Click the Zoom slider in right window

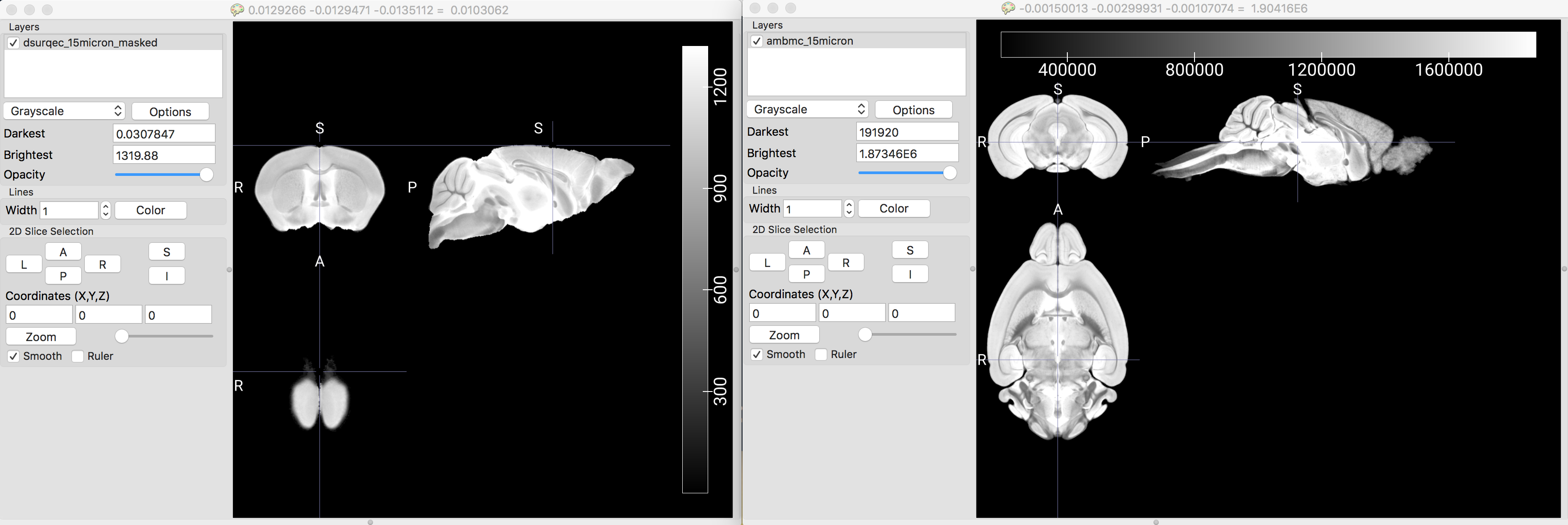(x=865, y=334)
